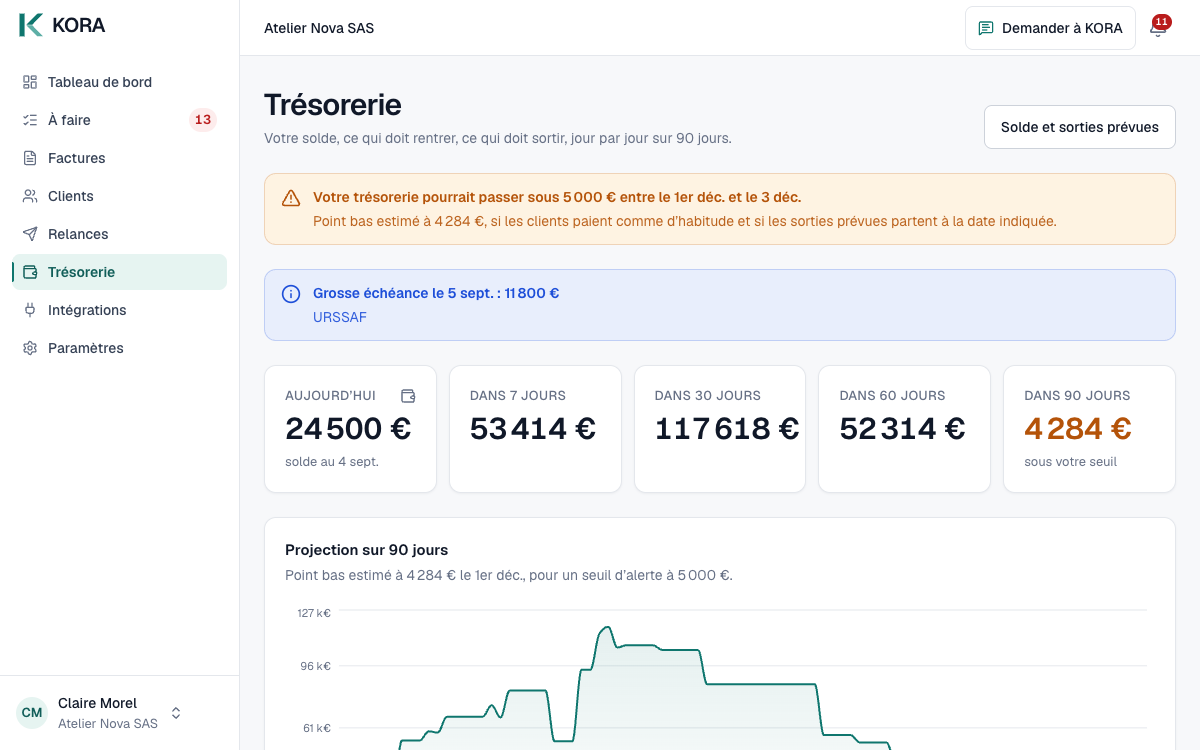Click the Clients people icon

[30, 196]
